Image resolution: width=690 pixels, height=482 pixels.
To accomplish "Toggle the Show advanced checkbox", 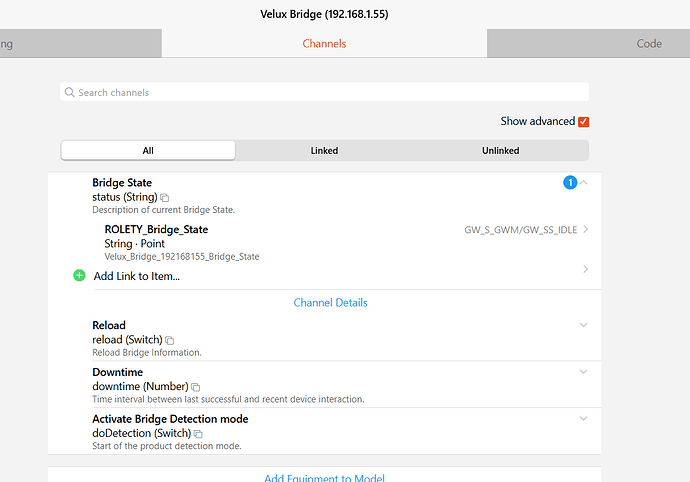I will (x=584, y=122).
